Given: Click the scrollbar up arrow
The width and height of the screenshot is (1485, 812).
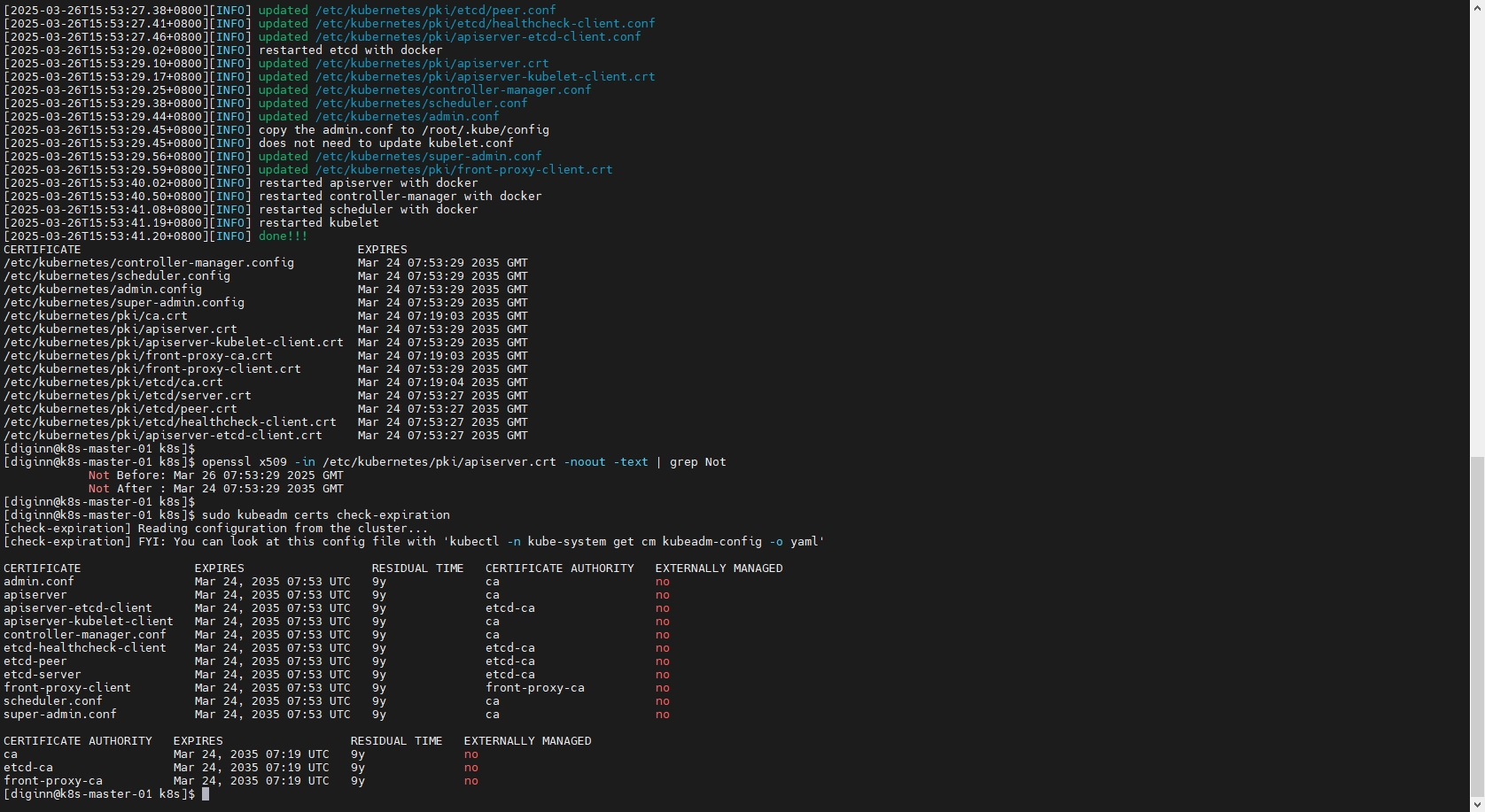Looking at the screenshot, I should click(1477, 6).
